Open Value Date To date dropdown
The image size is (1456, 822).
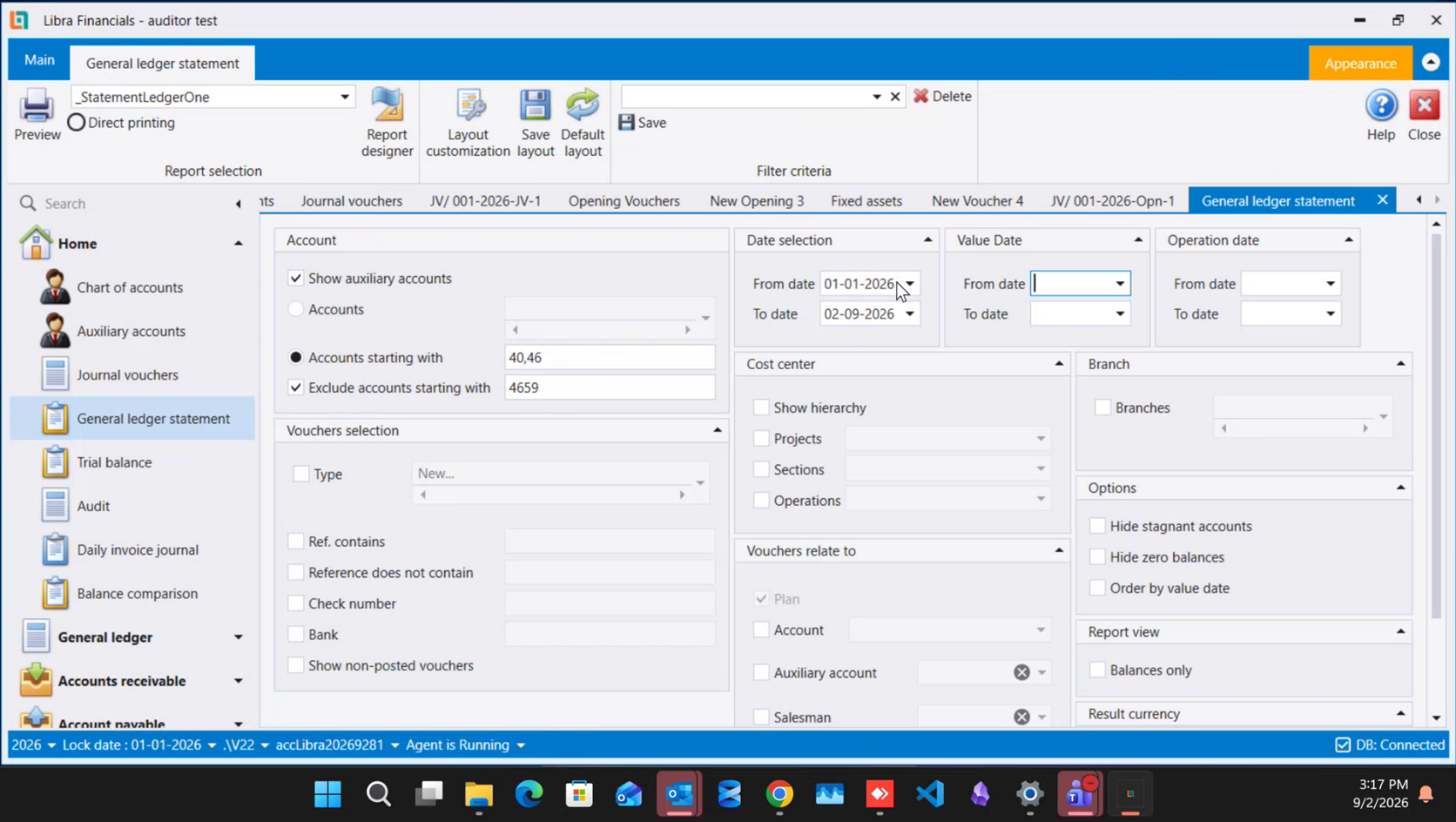(1120, 314)
